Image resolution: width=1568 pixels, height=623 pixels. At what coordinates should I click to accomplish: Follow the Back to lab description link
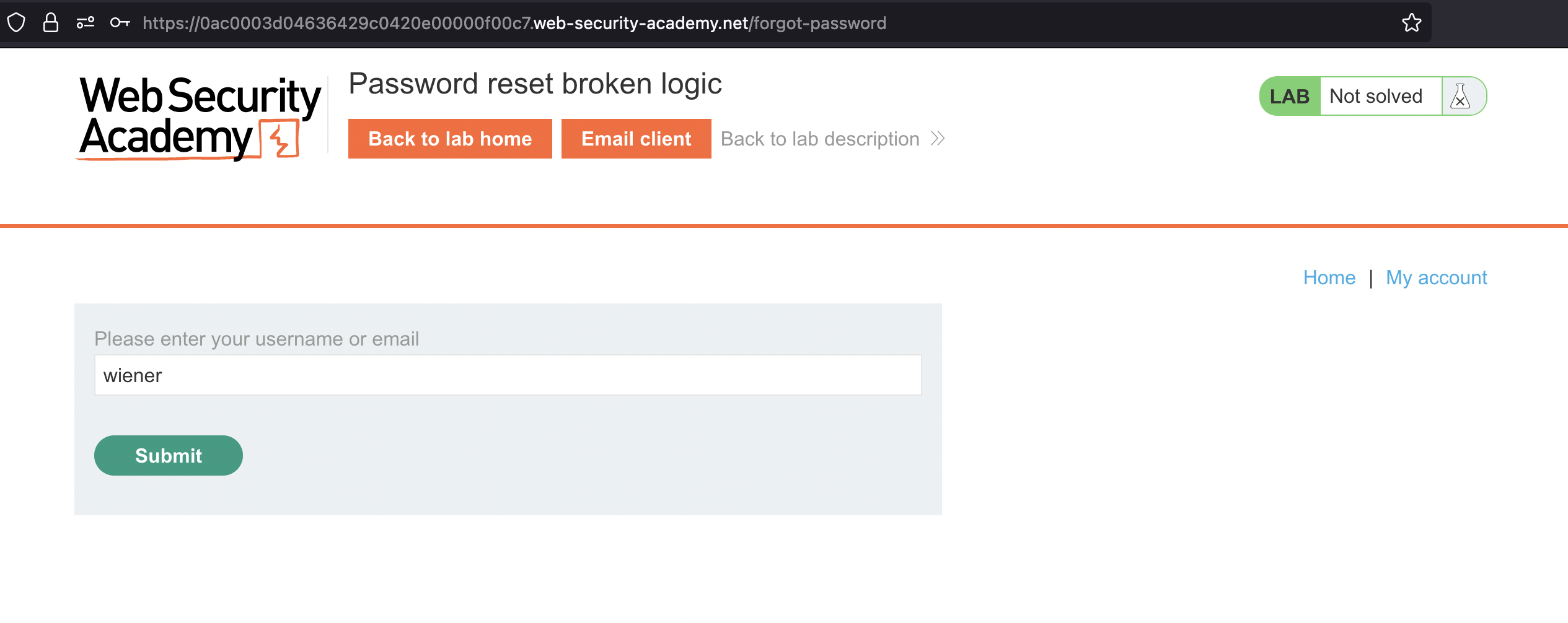pyautogui.click(x=819, y=139)
